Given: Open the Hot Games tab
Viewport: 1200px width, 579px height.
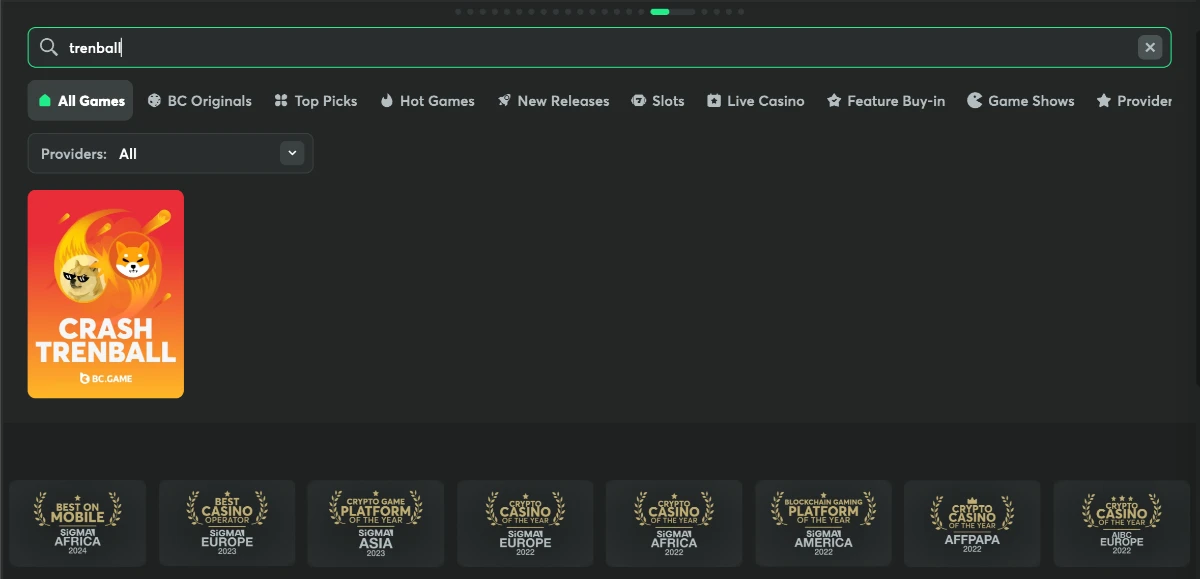Looking at the screenshot, I should (427, 101).
